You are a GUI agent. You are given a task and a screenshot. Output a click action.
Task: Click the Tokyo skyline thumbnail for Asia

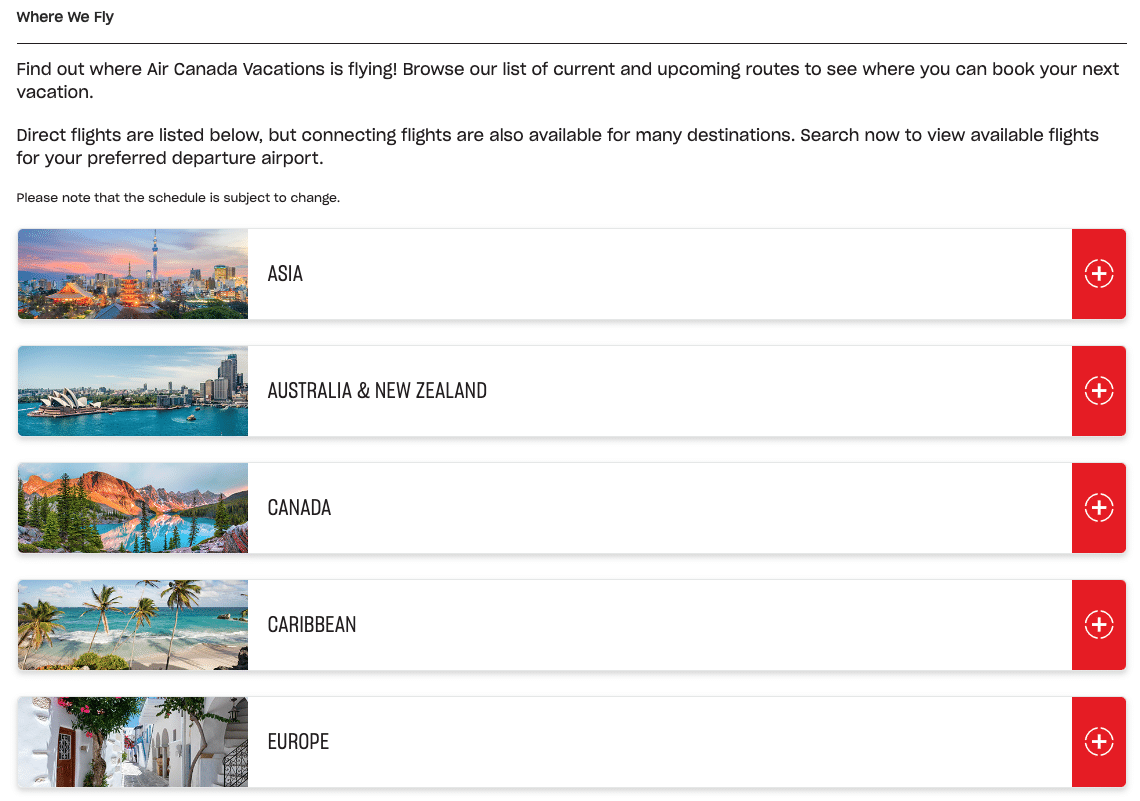click(x=133, y=274)
